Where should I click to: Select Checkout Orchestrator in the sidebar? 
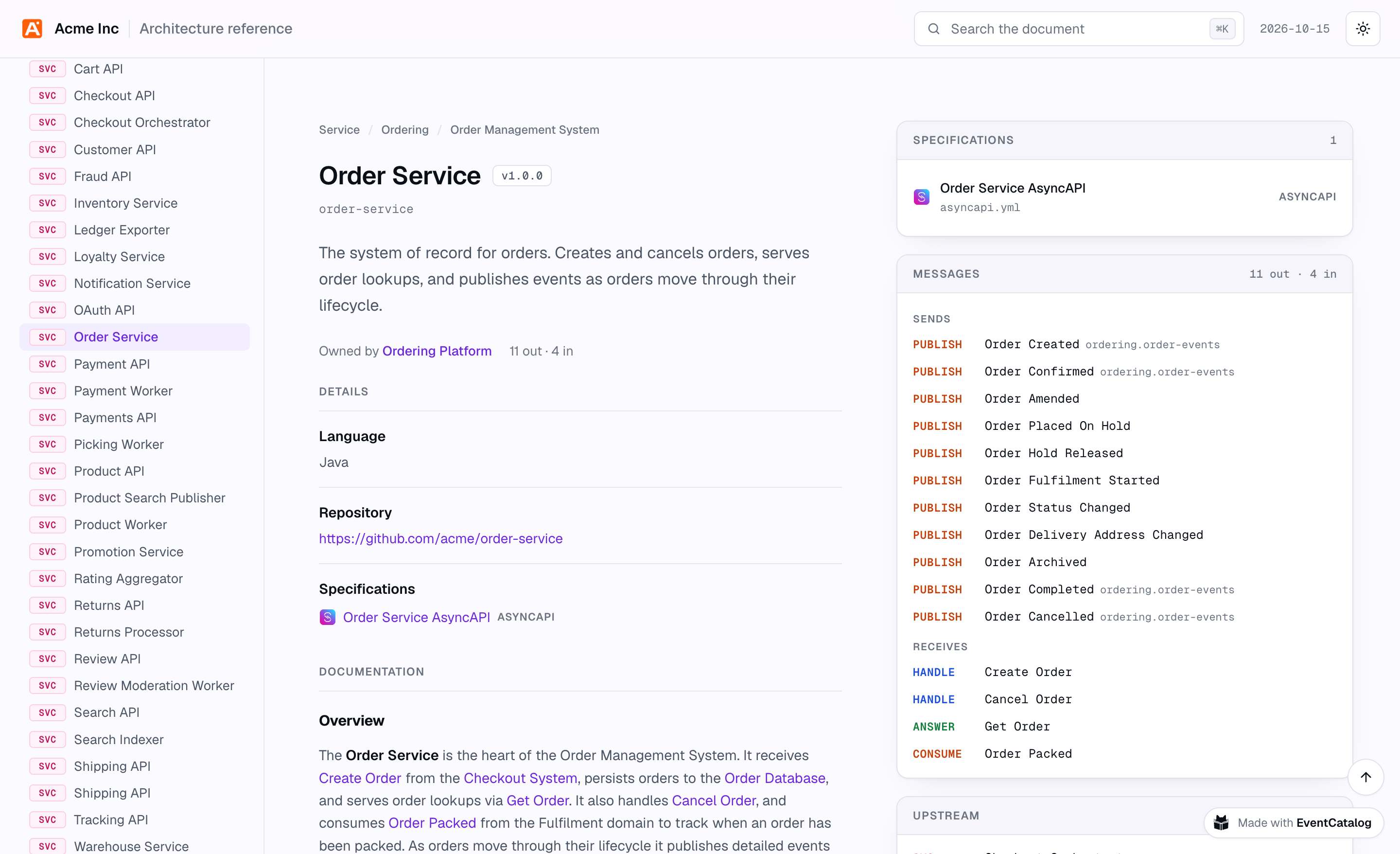click(134, 122)
